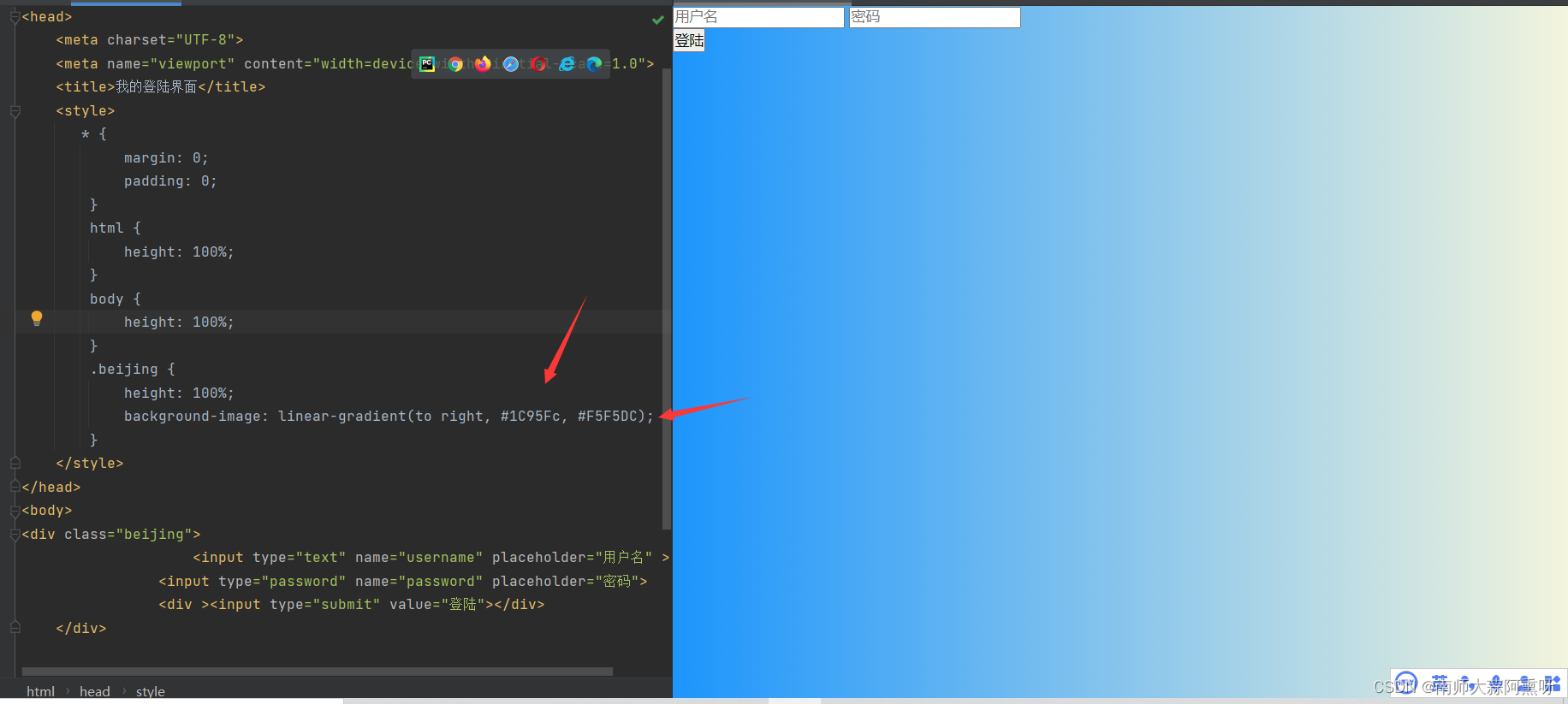Open the page in Microsoft Edge
The image size is (1568, 704).
[x=594, y=64]
